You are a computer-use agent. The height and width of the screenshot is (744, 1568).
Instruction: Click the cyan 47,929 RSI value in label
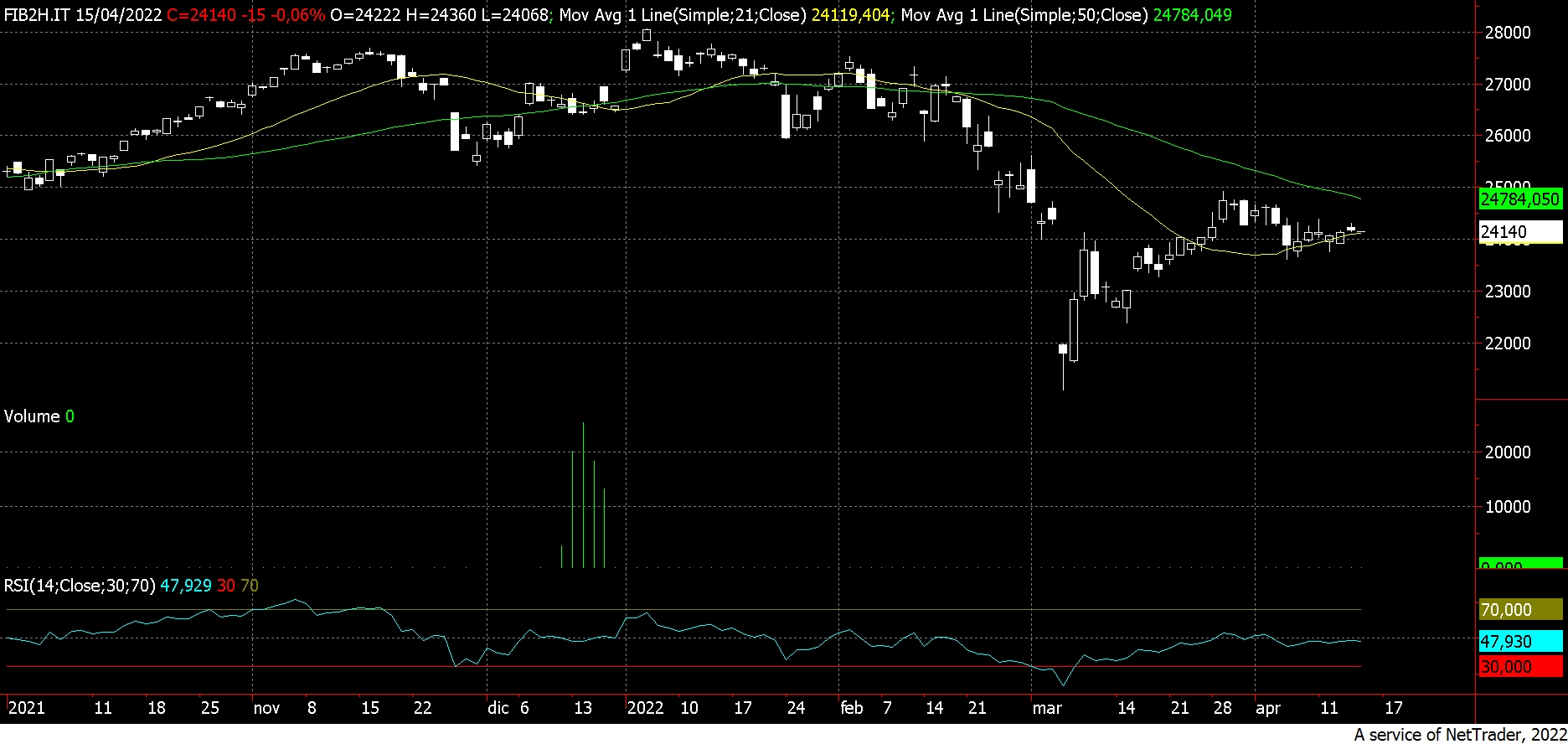tap(186, 586)
